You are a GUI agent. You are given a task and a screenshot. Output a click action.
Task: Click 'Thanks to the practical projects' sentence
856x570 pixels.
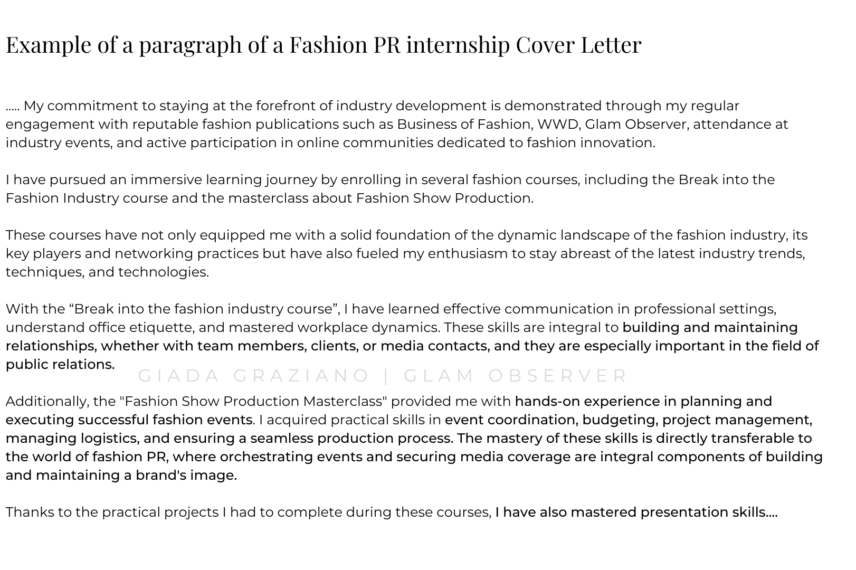point(112,512)
